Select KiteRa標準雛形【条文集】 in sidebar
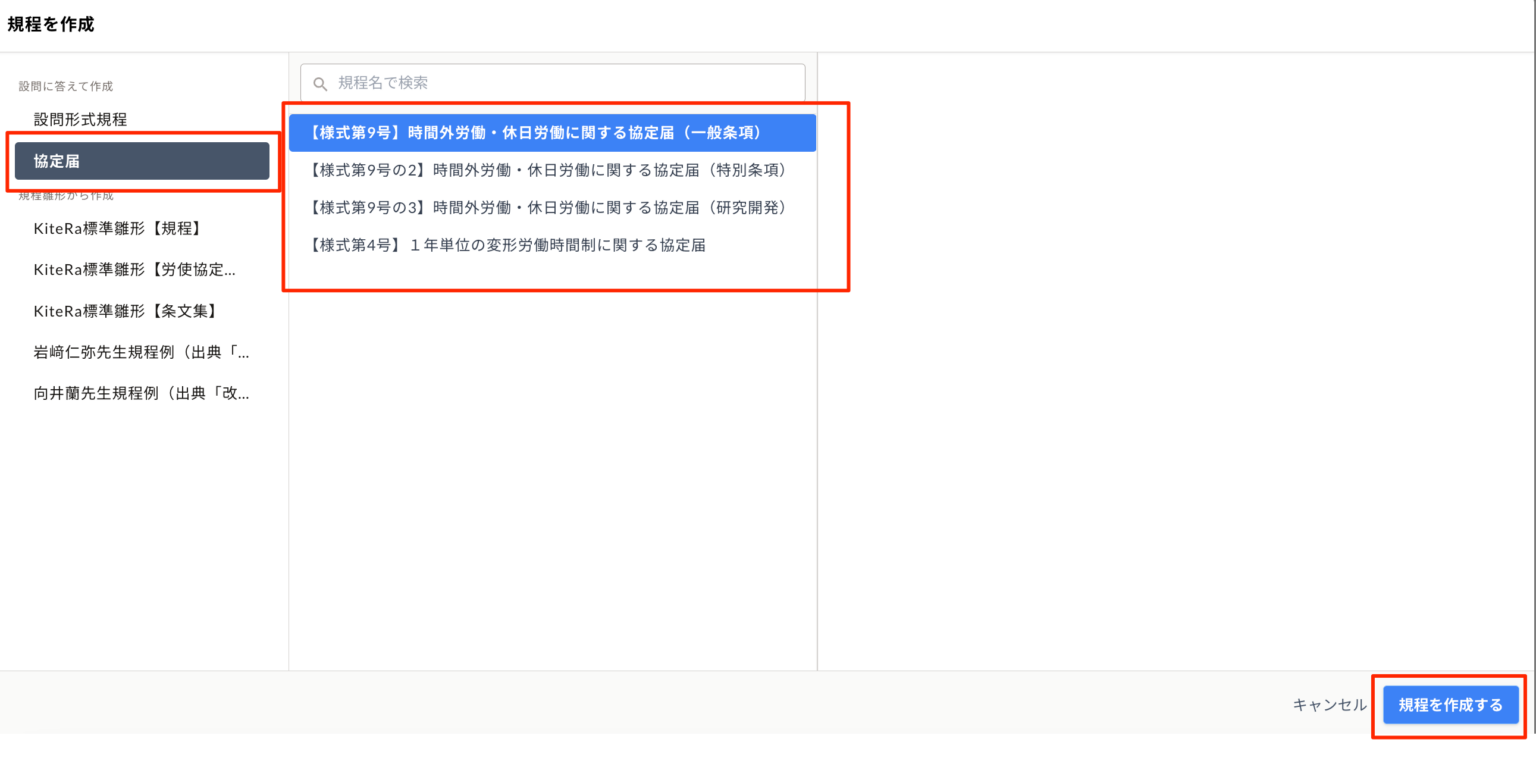This screenshot has width=1536, height=764. tap(125, 311)
